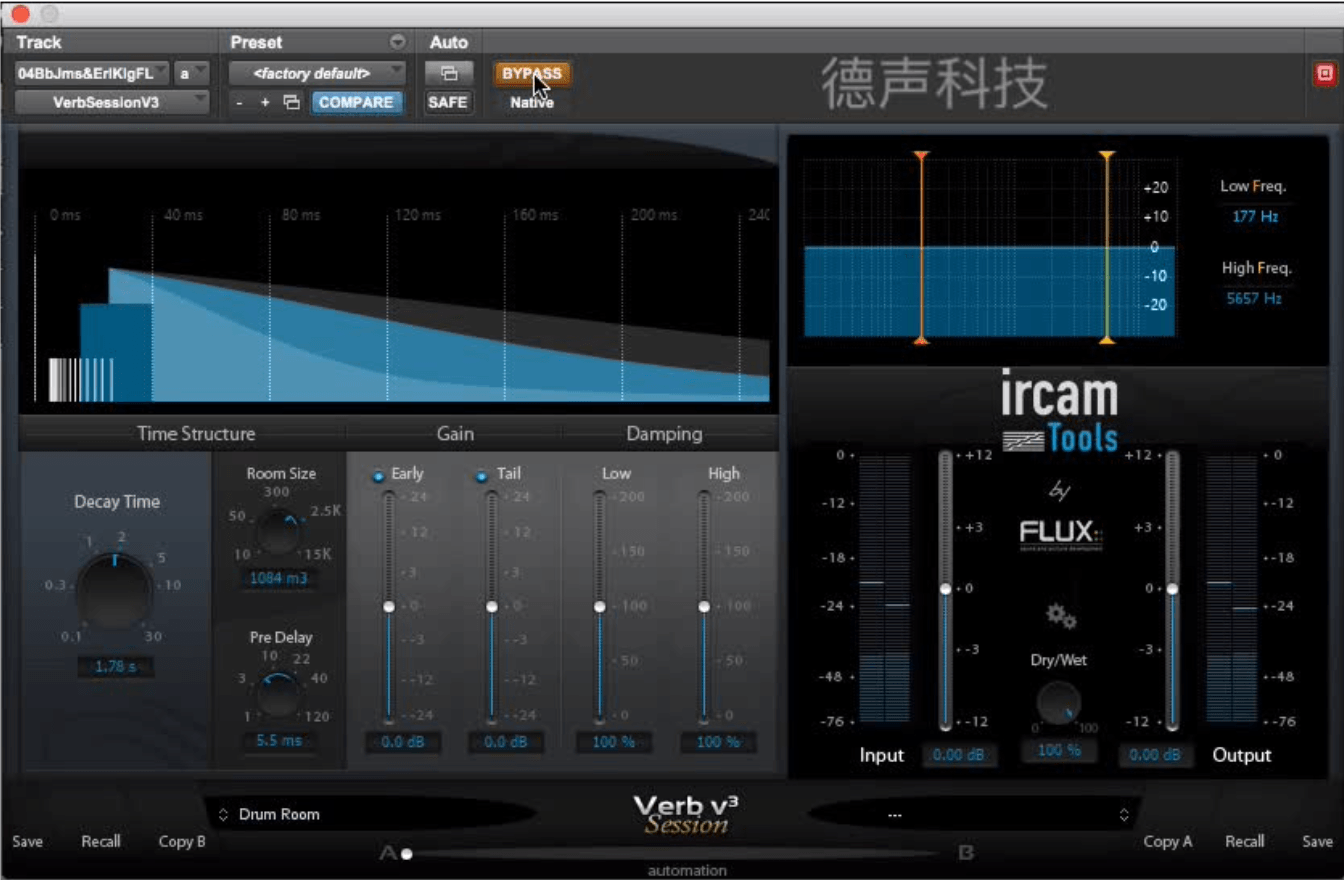Adjust the Low damping slider handle
The height and width of the screenshot is (880, 1344).
600,606
